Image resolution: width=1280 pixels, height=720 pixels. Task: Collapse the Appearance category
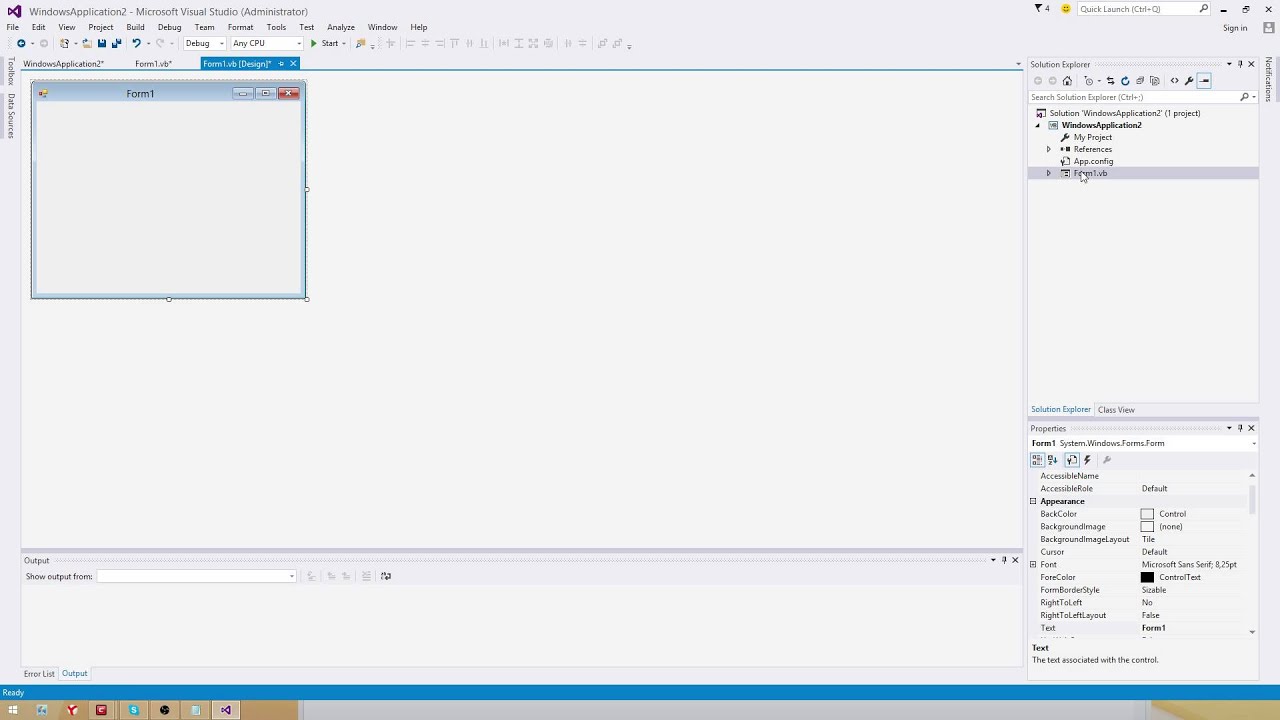point(1033,501)
